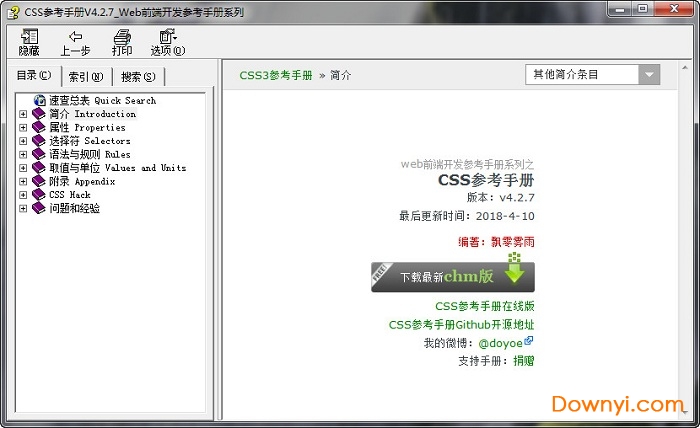
Task: Click the Quick Search globe page icon
Action: point(40,100)
